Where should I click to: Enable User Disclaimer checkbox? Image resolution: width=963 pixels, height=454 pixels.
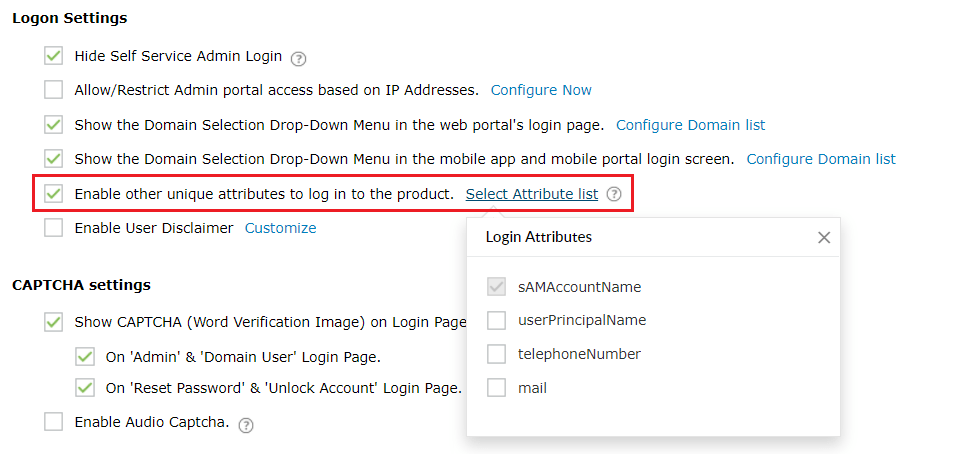pos(53,229)
